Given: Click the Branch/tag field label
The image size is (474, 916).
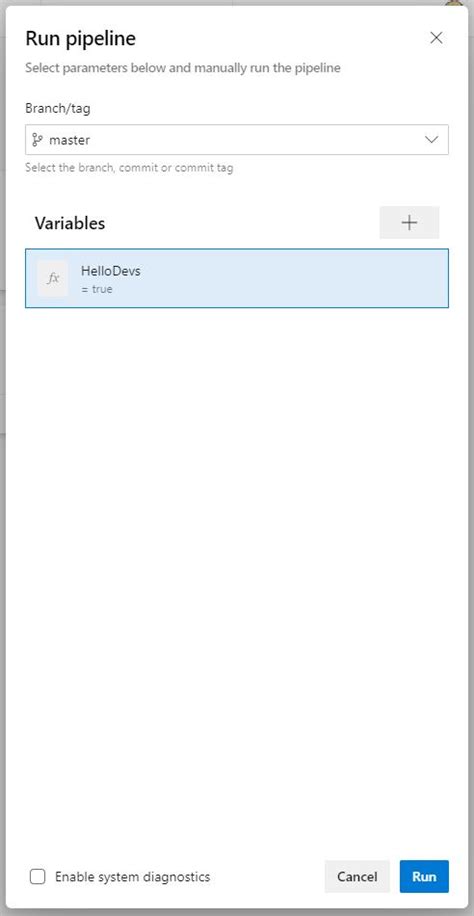Looking at the screenshot, I should [x=58, y=108].
